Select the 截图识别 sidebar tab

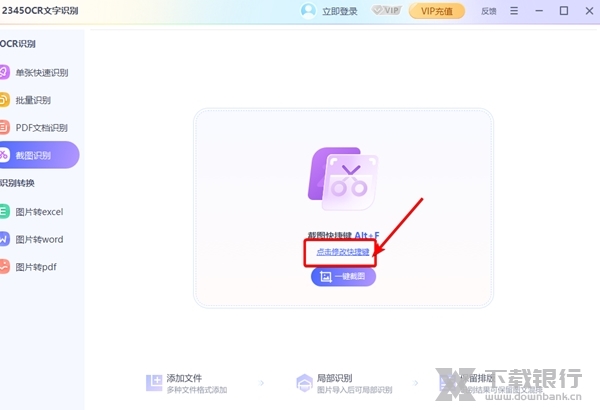[39, 155]
